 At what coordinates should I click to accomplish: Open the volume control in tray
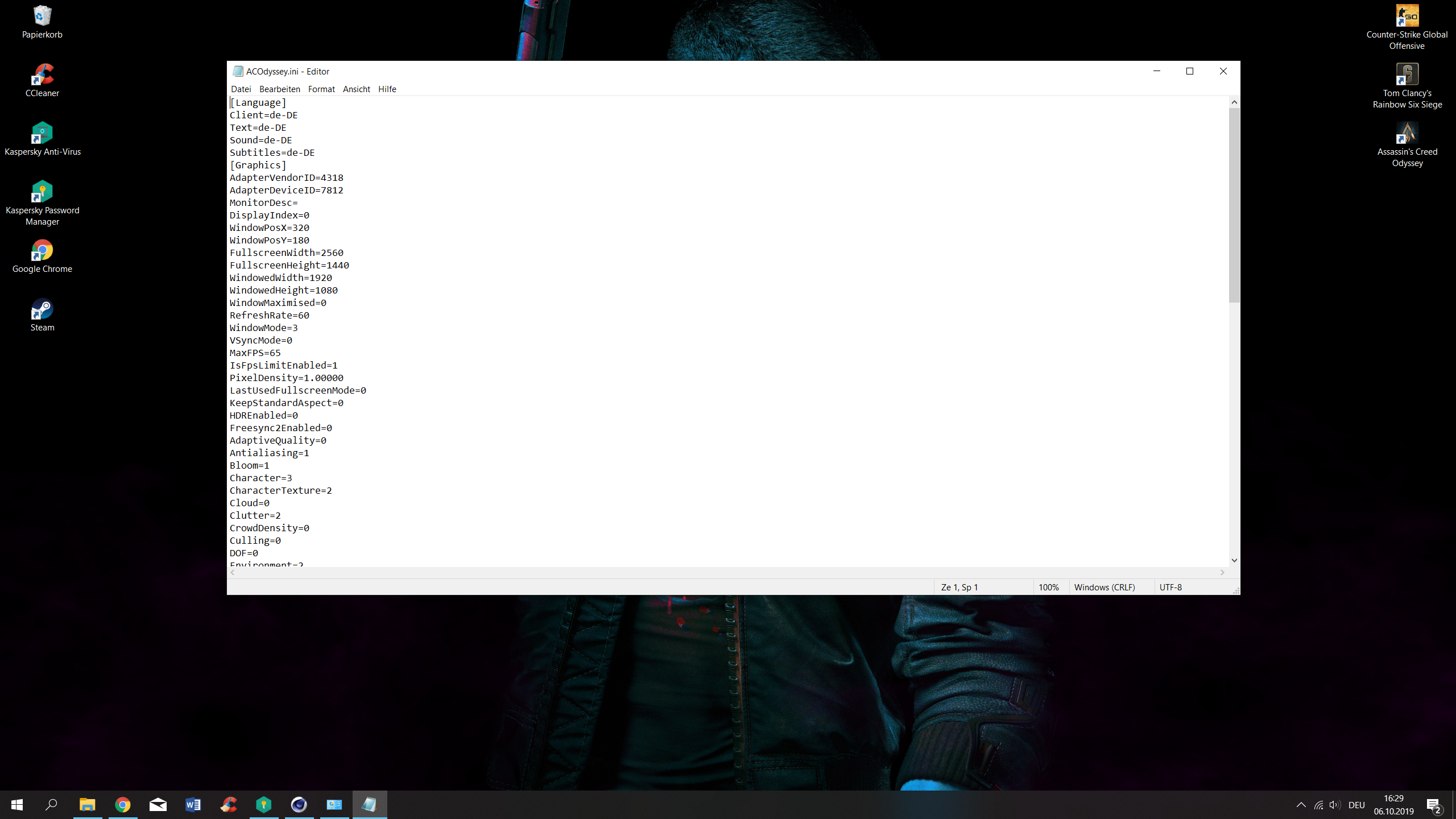tap(1334, 805)
